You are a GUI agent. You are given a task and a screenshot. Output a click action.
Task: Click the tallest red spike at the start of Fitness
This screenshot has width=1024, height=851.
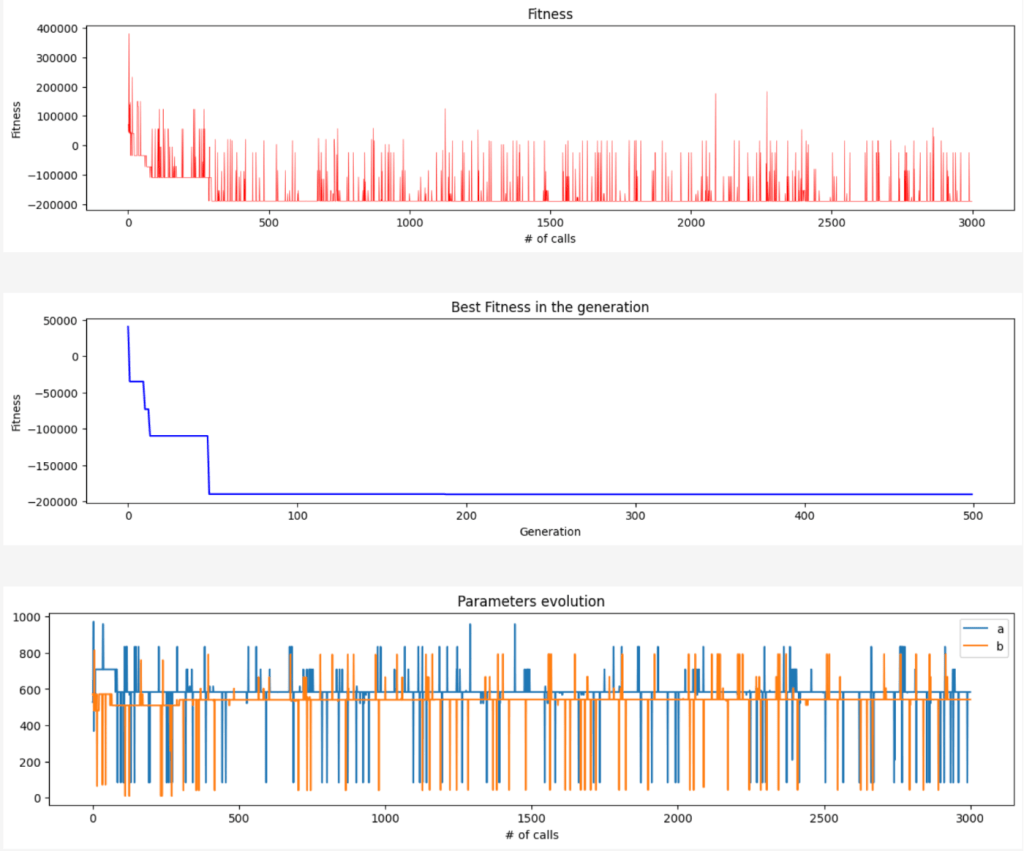pos(128,36)
